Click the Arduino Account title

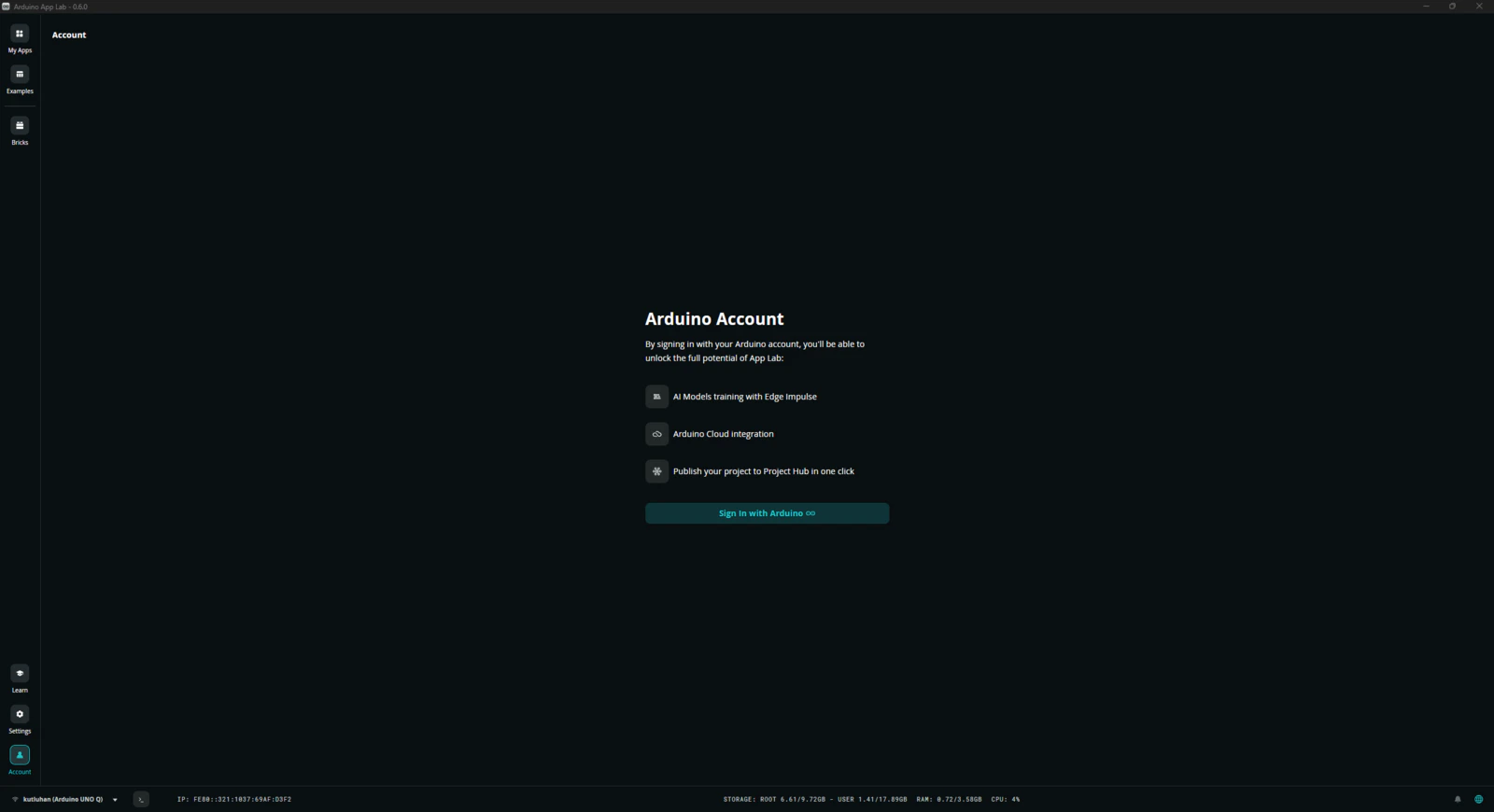pos(714,319)
